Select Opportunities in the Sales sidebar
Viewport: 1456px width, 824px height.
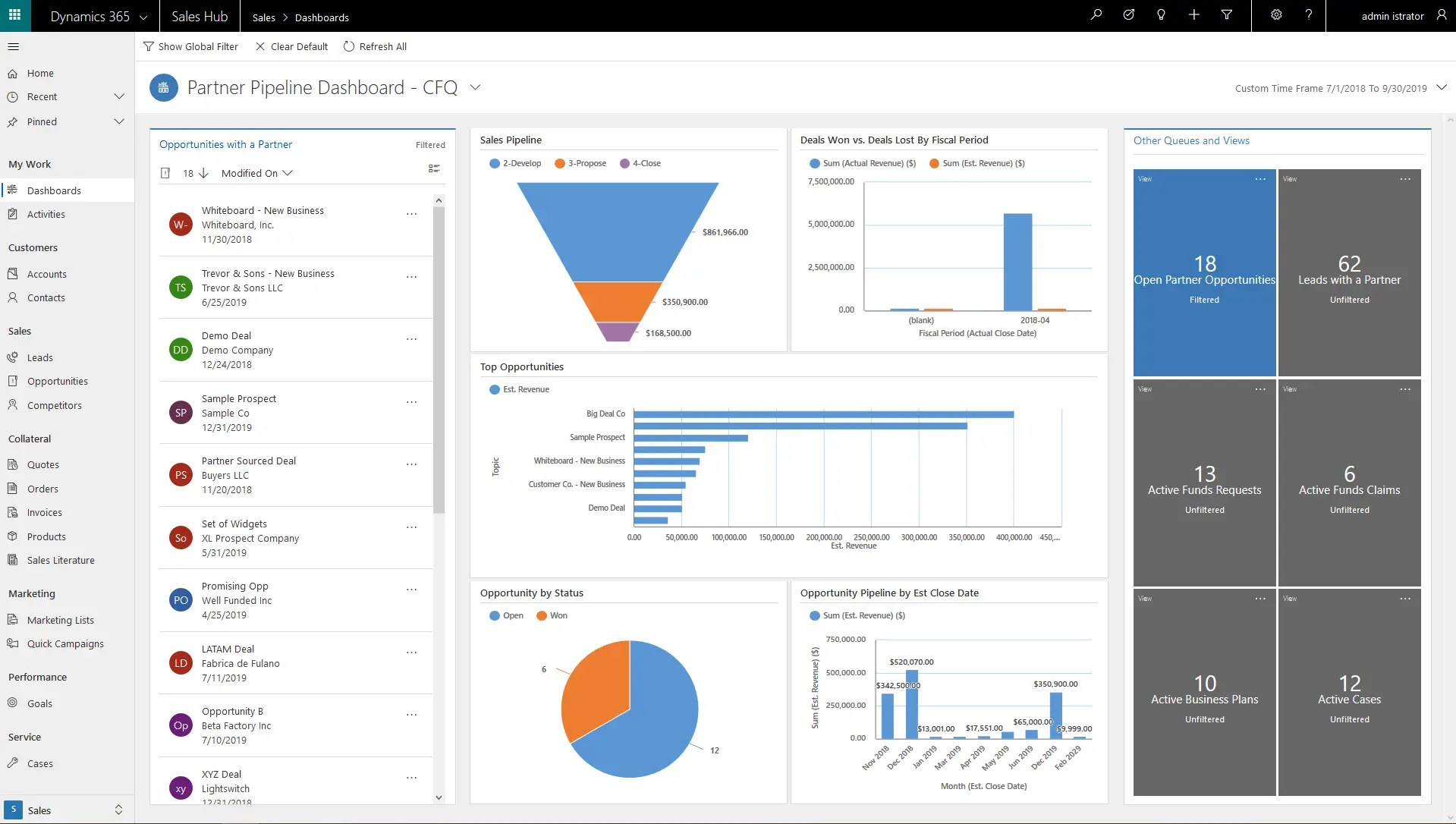click(58, 381)
